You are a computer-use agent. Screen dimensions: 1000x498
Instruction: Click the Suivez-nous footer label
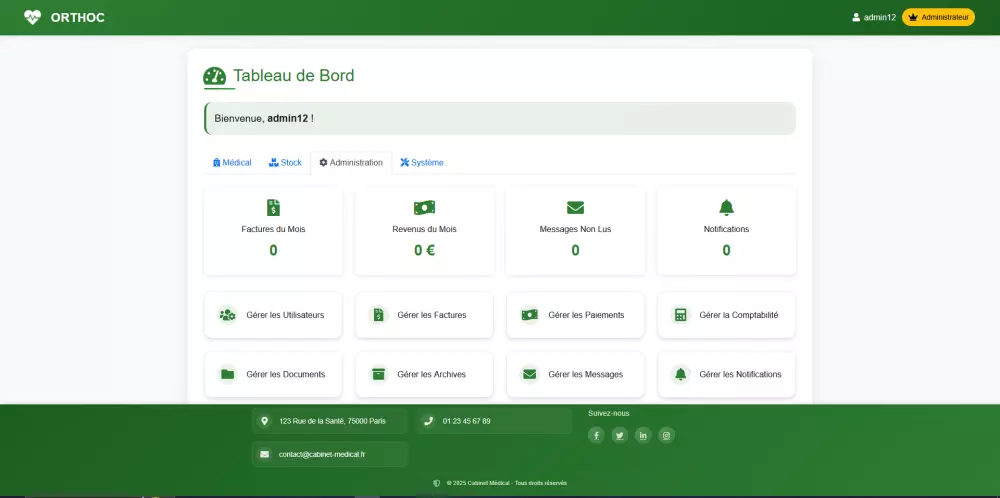pos(608,414)
